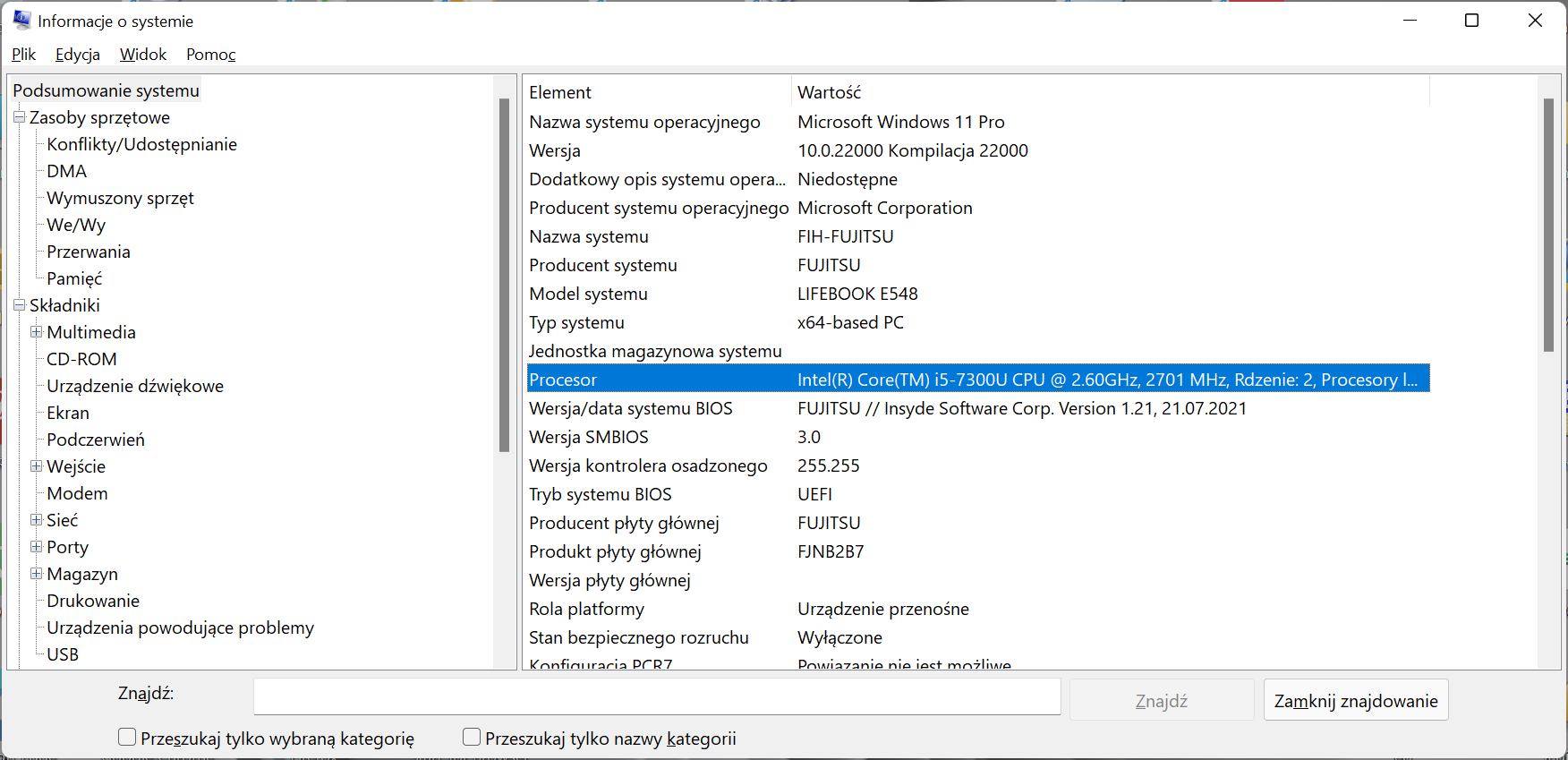The image size is (1568, 760).
Task: Select Konflikty/Udostępnianie tree item
Action: tap(142, 144)
